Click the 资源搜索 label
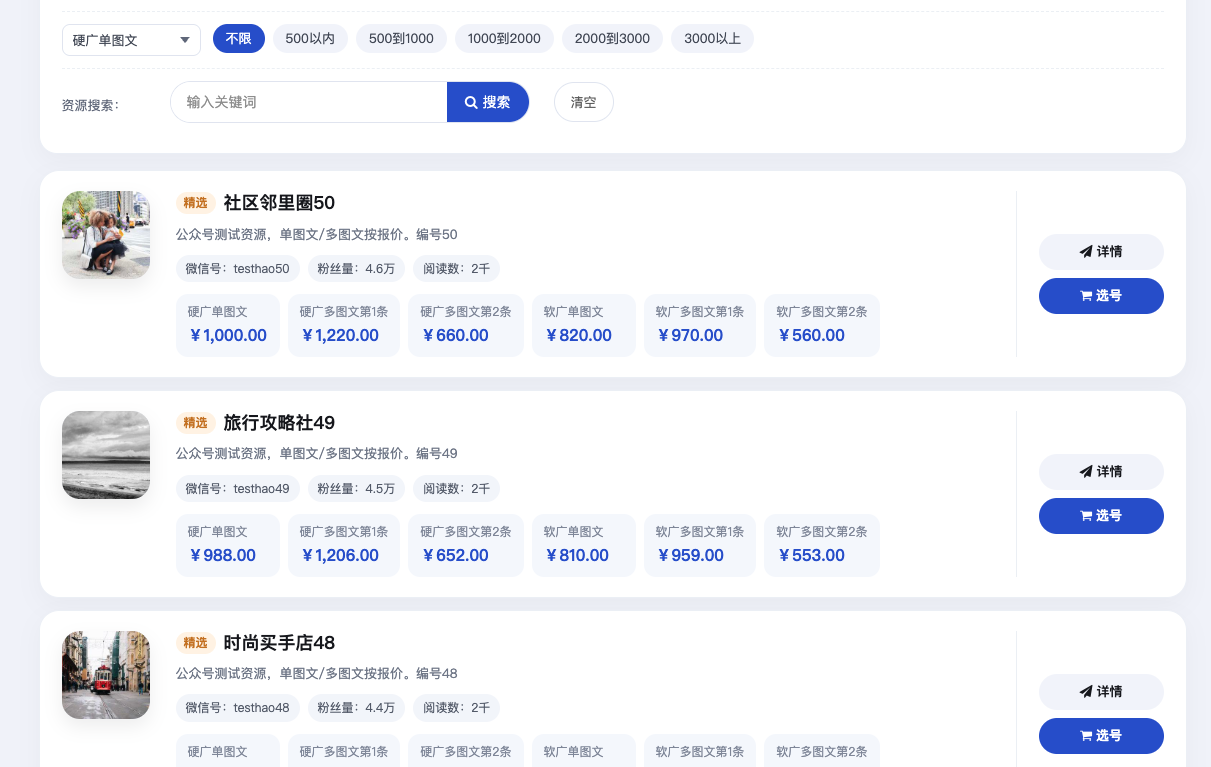Viewport: 1211px width, 767px height. tap(90, 104)
